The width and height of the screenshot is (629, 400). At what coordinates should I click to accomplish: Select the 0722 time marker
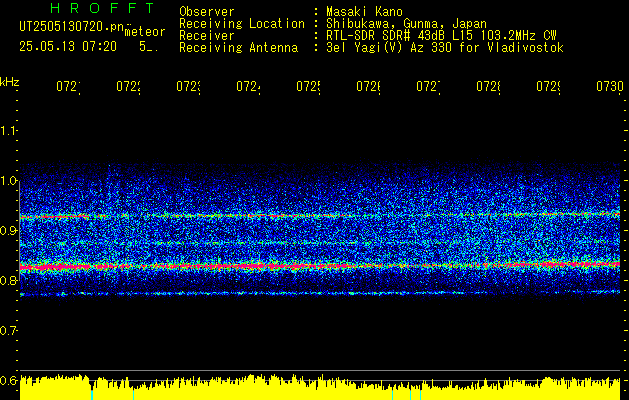tap(128, 87)
